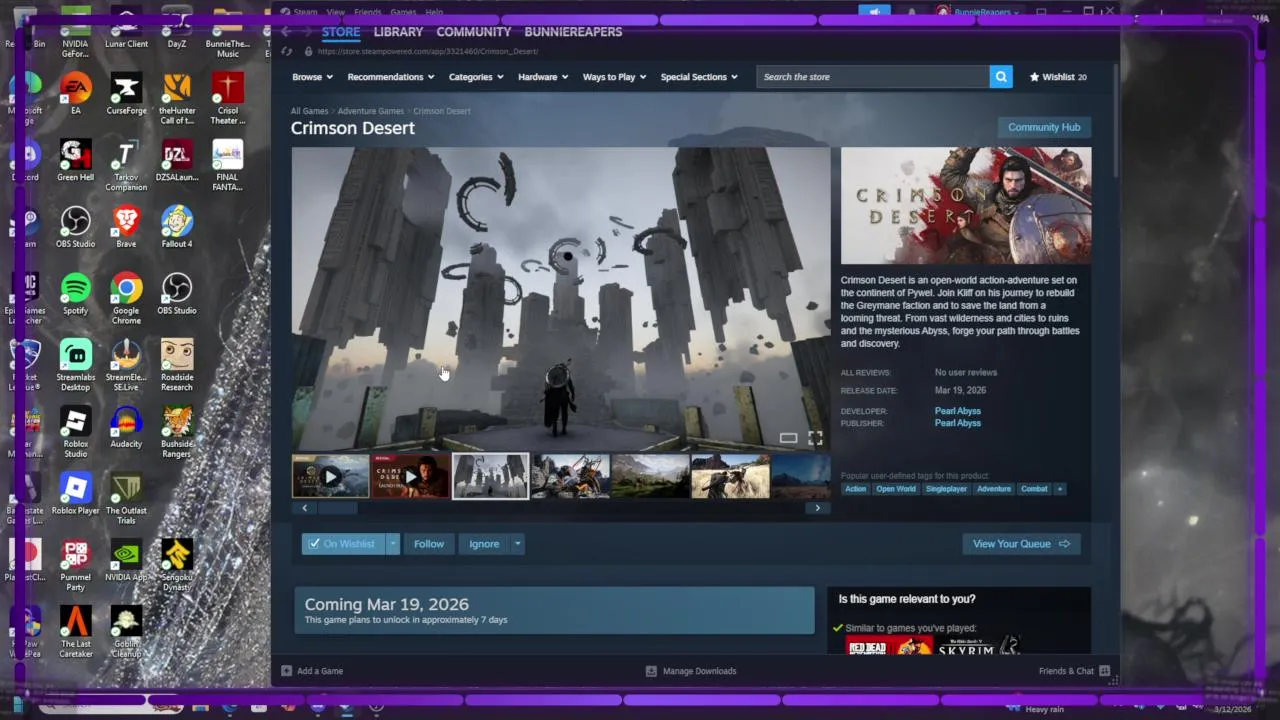The image size is (1280, 720).
Task: Click the Steam back navigation arrow
Action: [x=286, y=32]
